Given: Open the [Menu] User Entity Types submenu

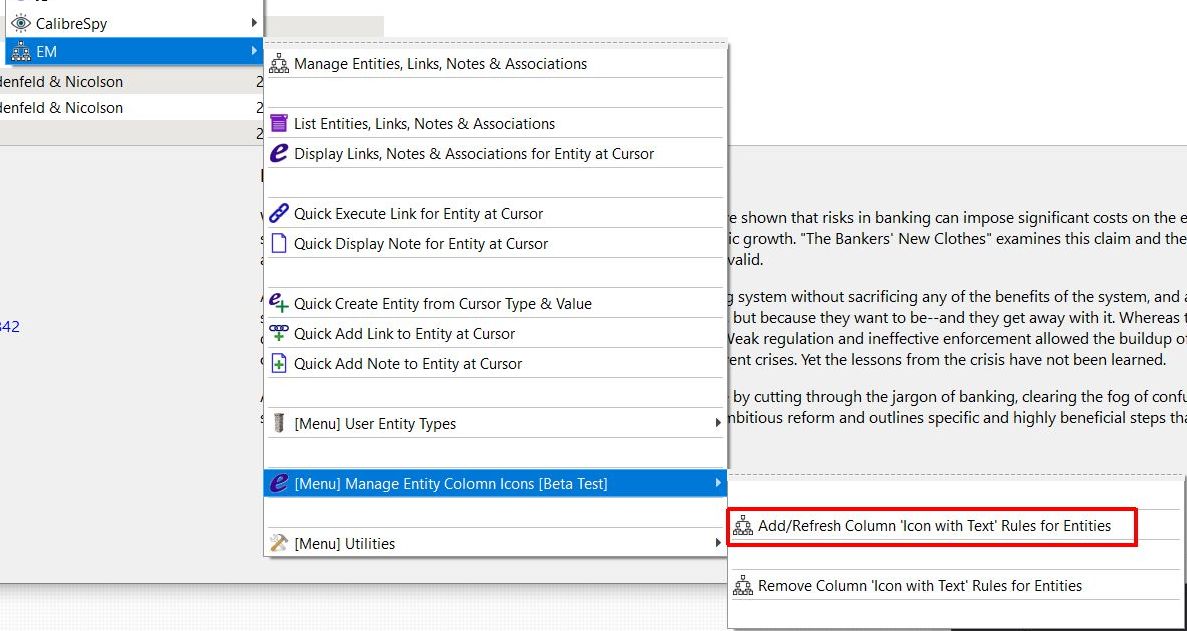Looking at the screenshot, I should [x=496, y=424].
